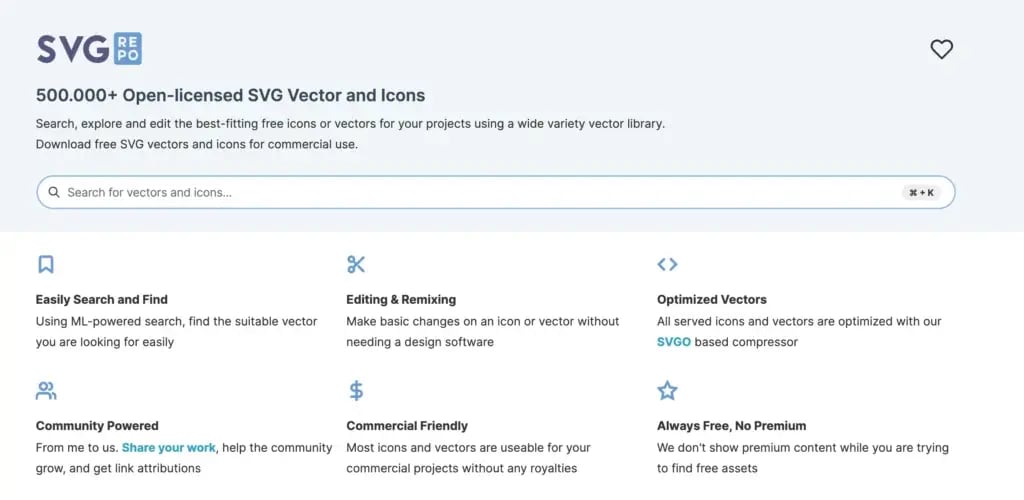Open the SVGO compressor link
This screenshot has width=1024, height=500.
[674, 342]
